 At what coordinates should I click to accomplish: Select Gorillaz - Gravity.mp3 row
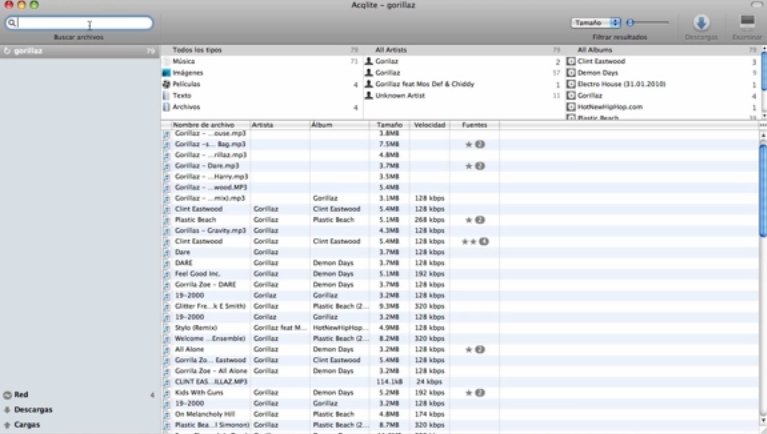pyautogui.click(x=460, y=230)
